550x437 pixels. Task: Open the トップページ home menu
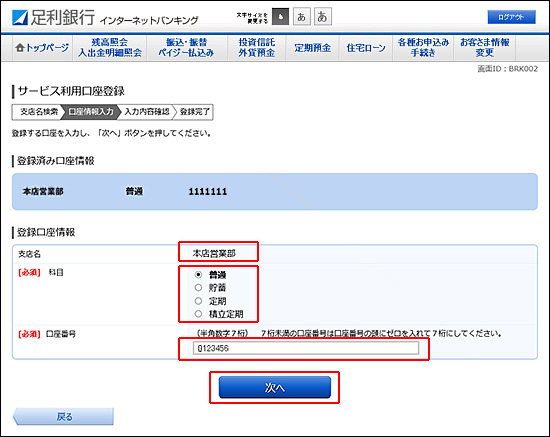(x=42, y=48)
